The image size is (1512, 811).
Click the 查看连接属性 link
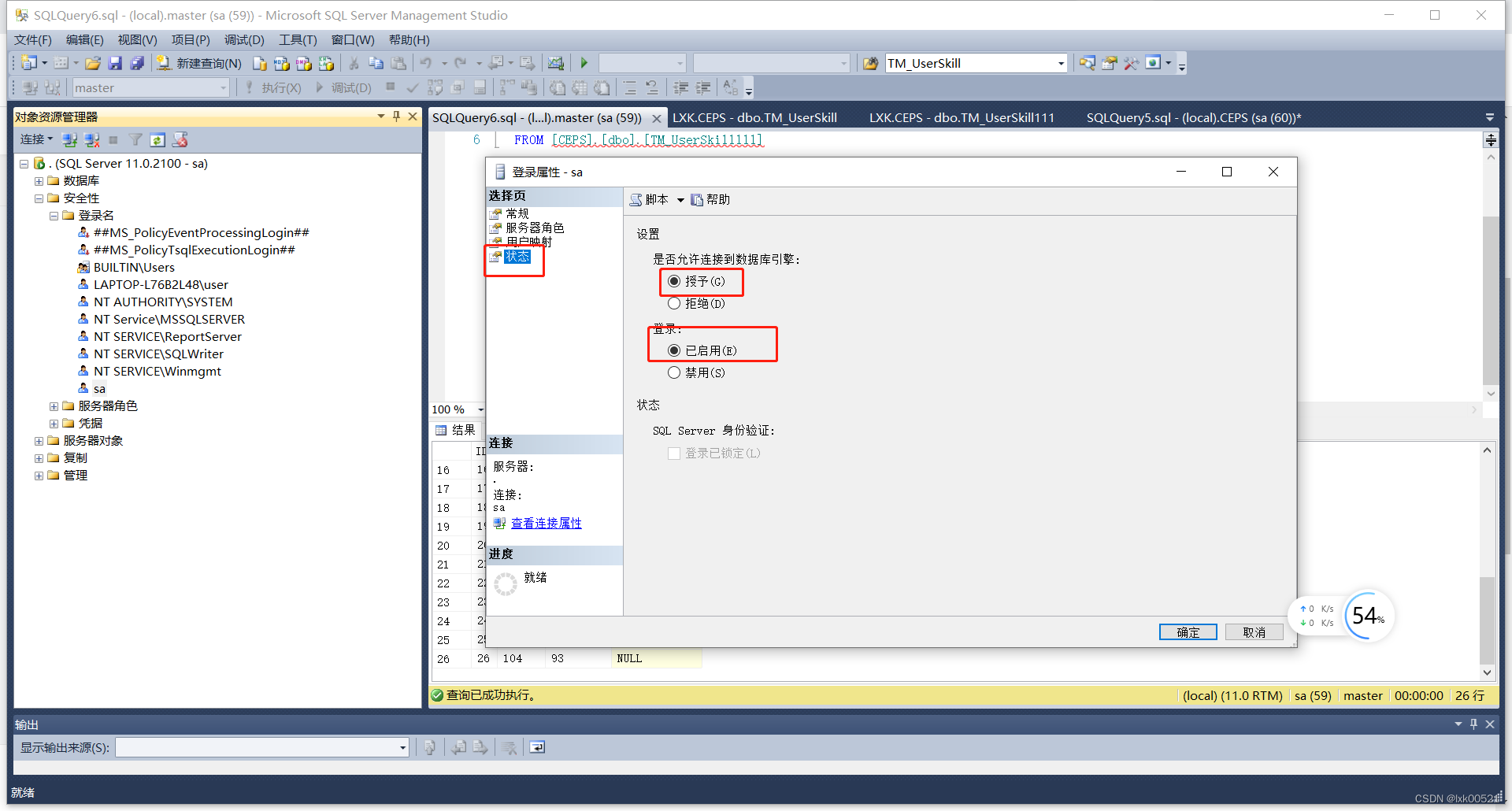547,523
